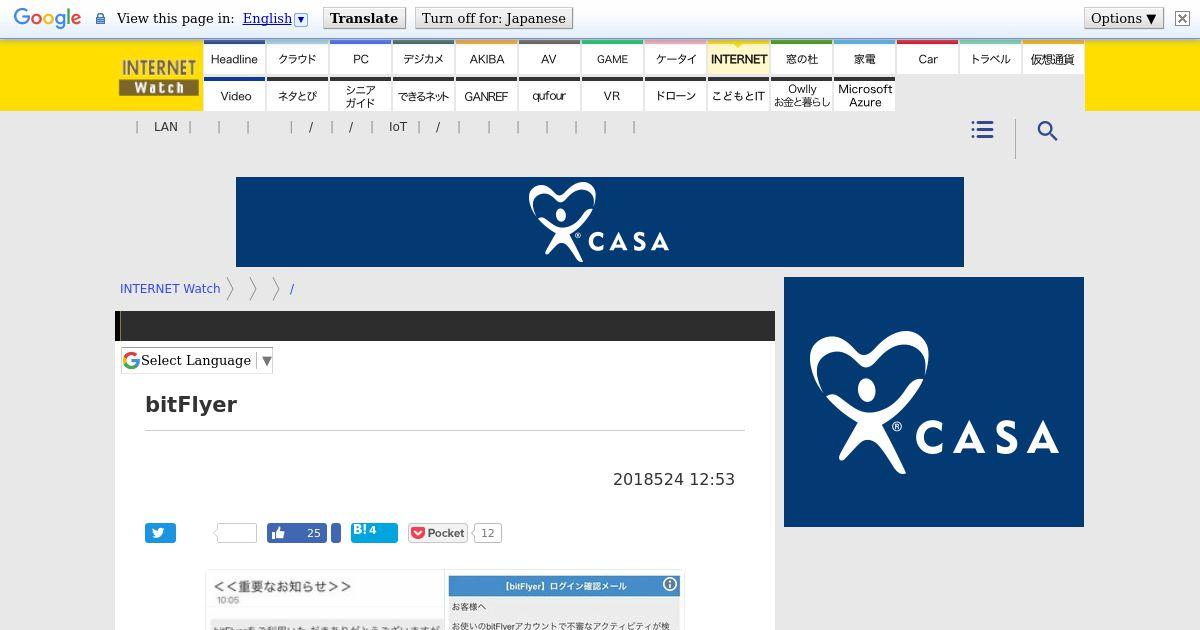This screenshot has width=1200, height=630.
Task: Open the デジカメ tab
Action: 424,59
